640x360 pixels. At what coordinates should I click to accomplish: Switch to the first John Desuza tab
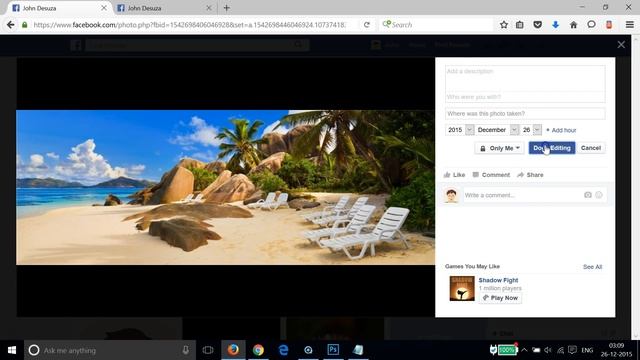58,8
